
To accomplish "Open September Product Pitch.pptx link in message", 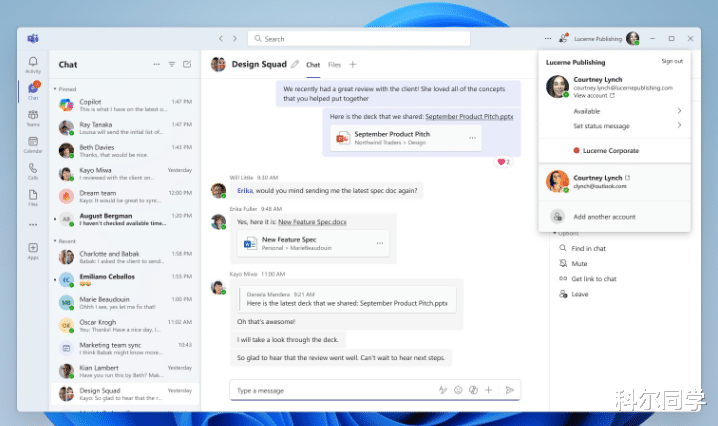I will coord(469,116).
